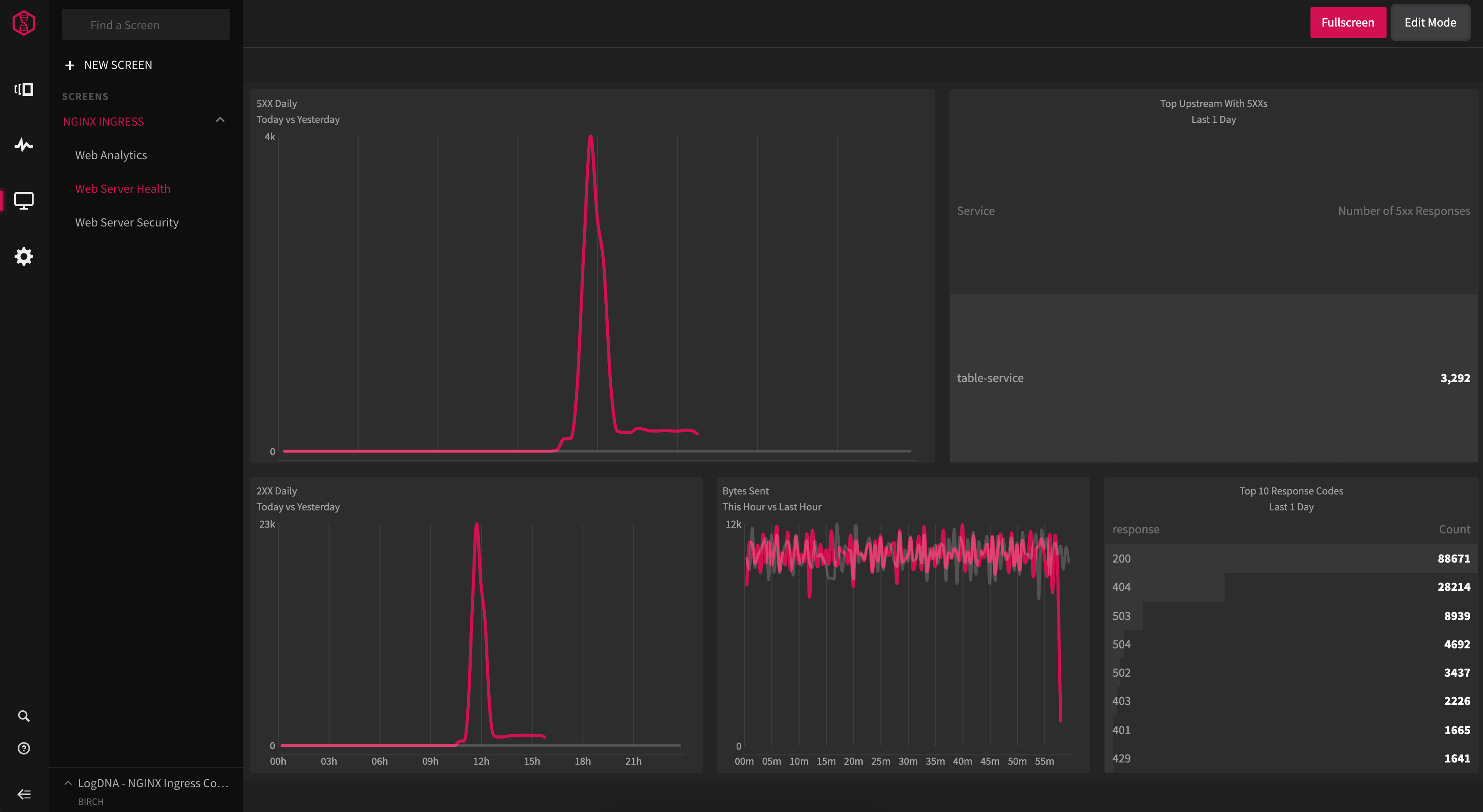Image resolution: width=1483 pixels, height=812 pixels.
Task: Open the Graphs activity pulse icon
Action: pyautogui.click(x=23, y=145)
